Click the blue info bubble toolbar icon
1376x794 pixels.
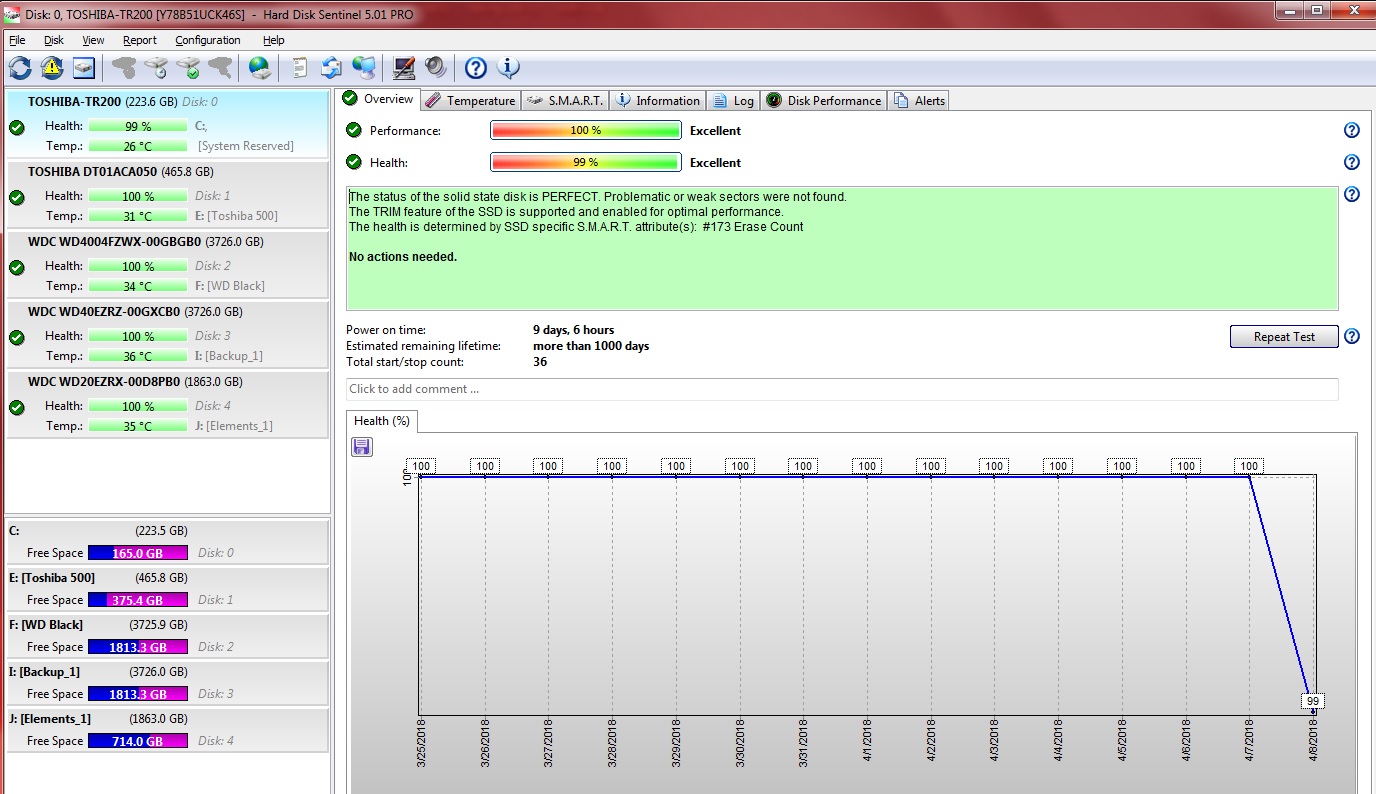(508, 68)
